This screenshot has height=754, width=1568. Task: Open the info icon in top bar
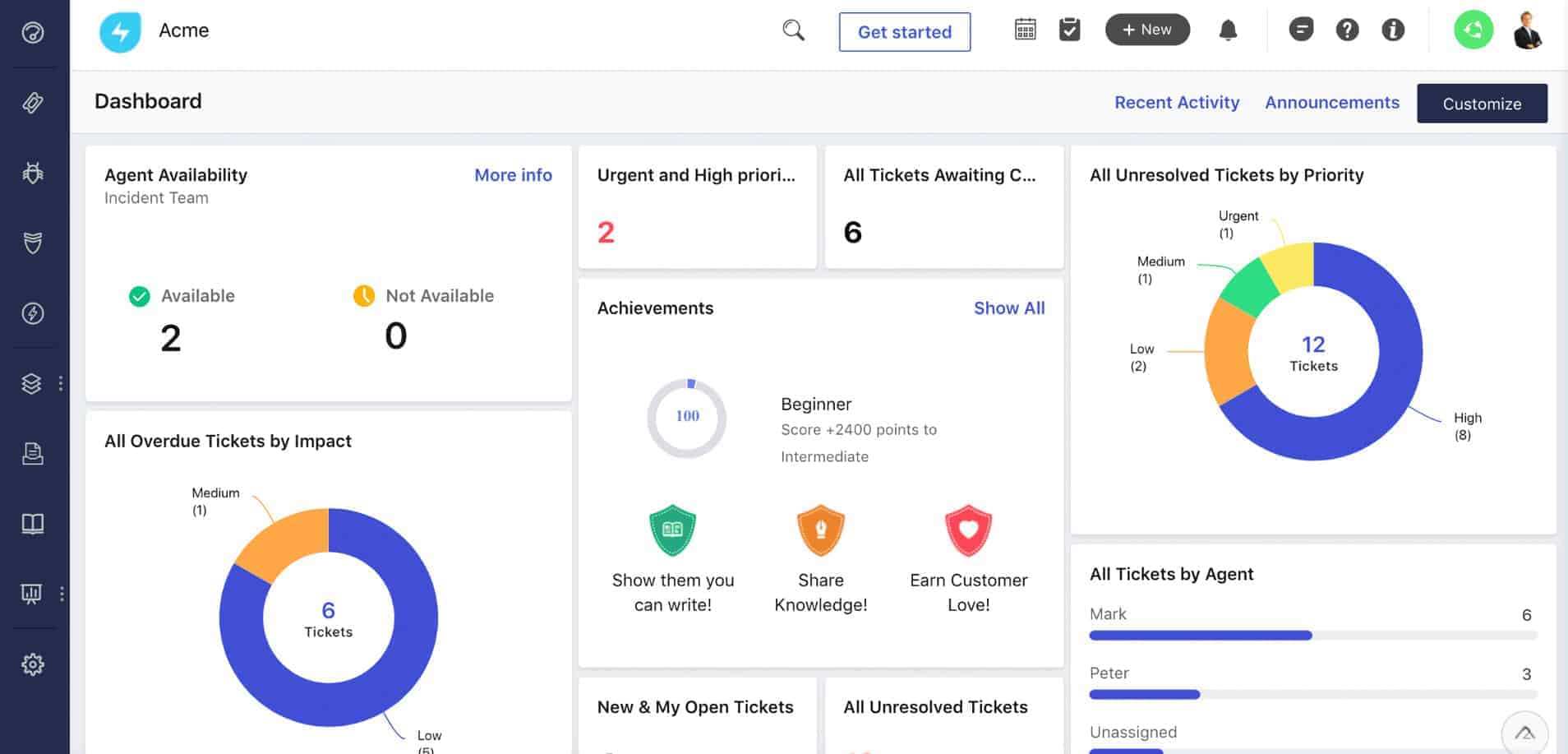coord(1393,30)
